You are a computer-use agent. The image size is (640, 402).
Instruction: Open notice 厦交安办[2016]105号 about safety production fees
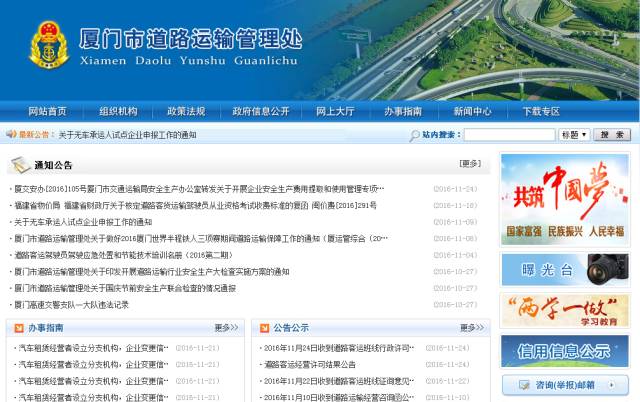(x=199, y=189)
